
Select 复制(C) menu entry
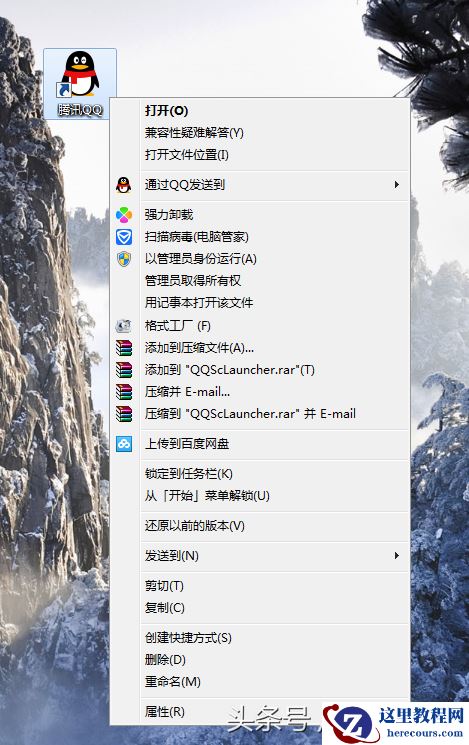coord(260,608)
